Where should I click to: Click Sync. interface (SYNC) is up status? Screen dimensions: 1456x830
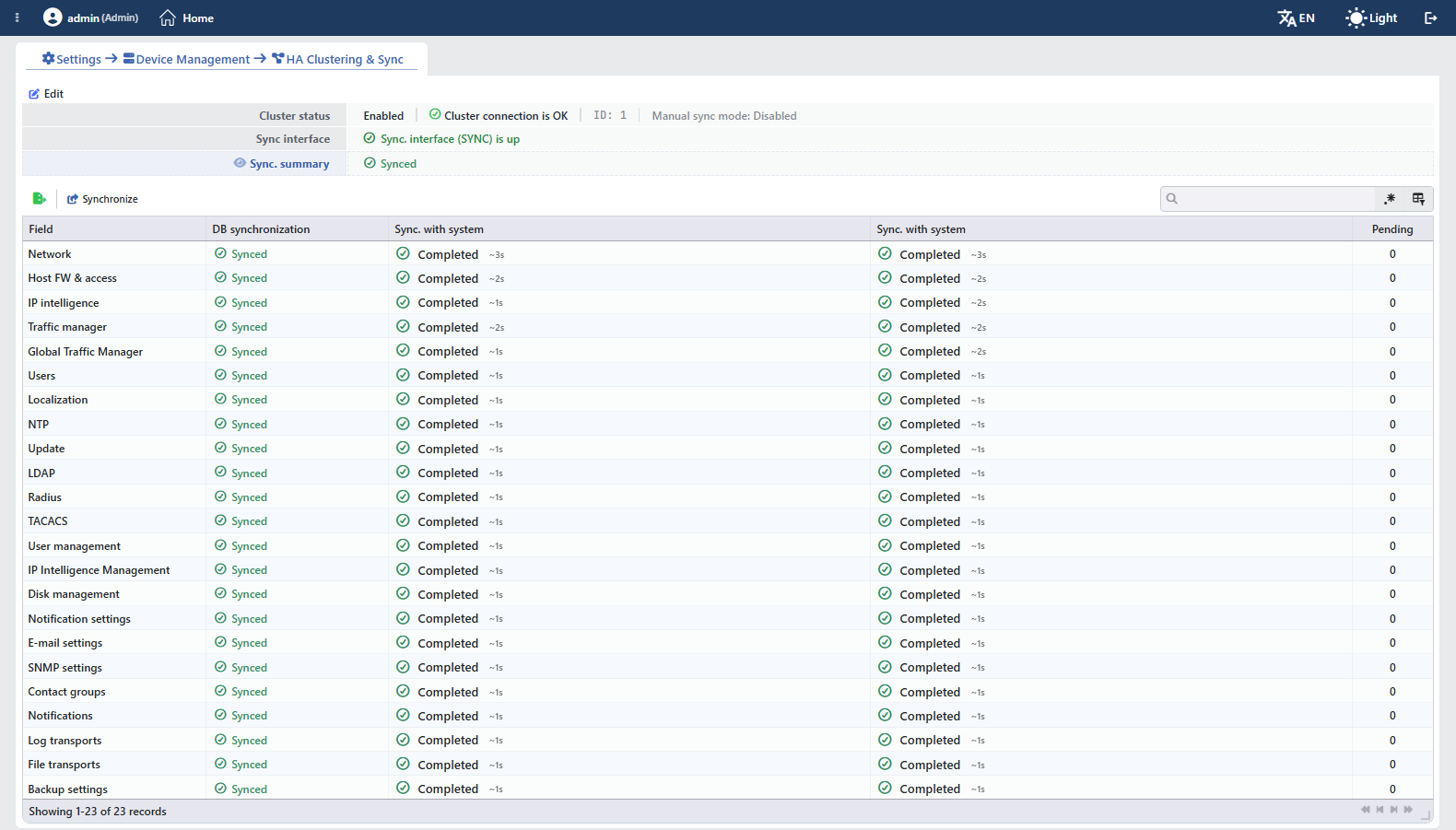click(441, 139)
